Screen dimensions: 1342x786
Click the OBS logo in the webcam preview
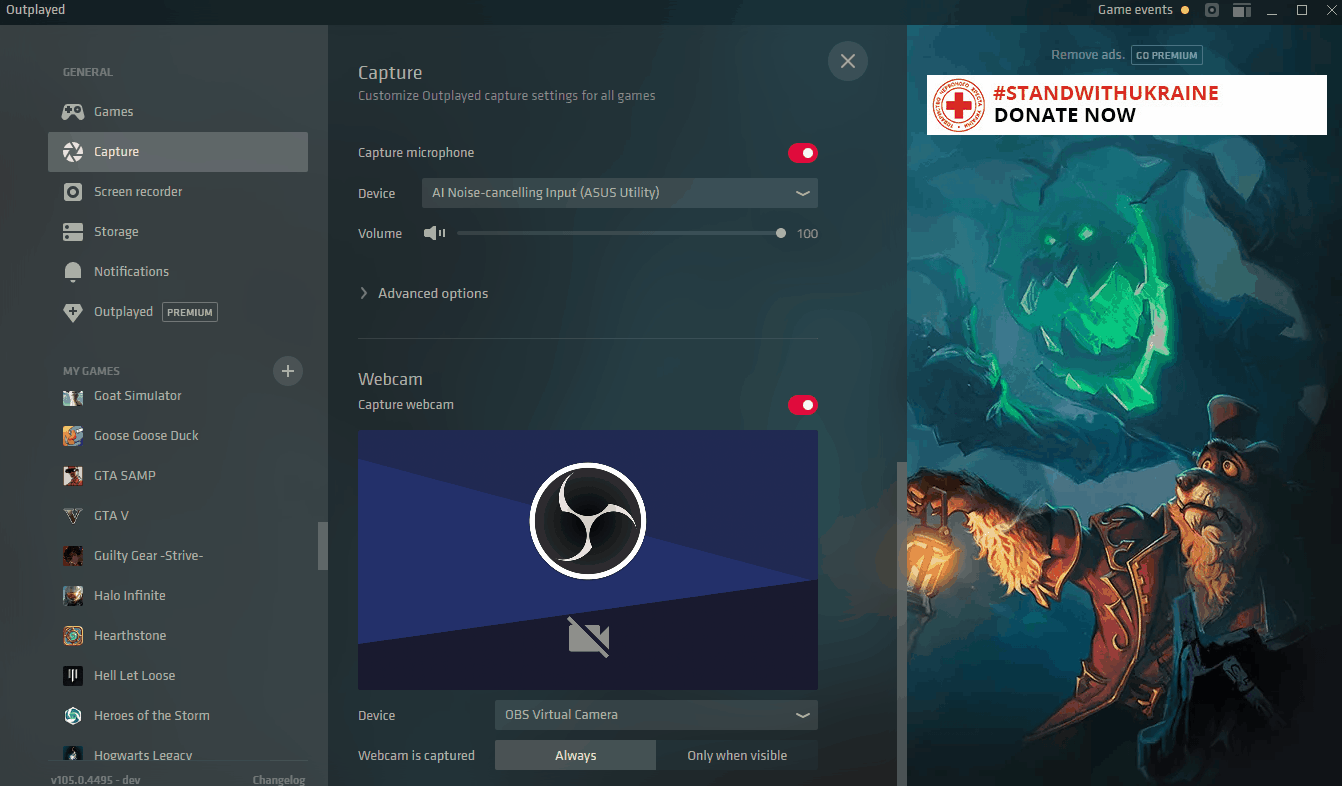[x=588, y=520]
